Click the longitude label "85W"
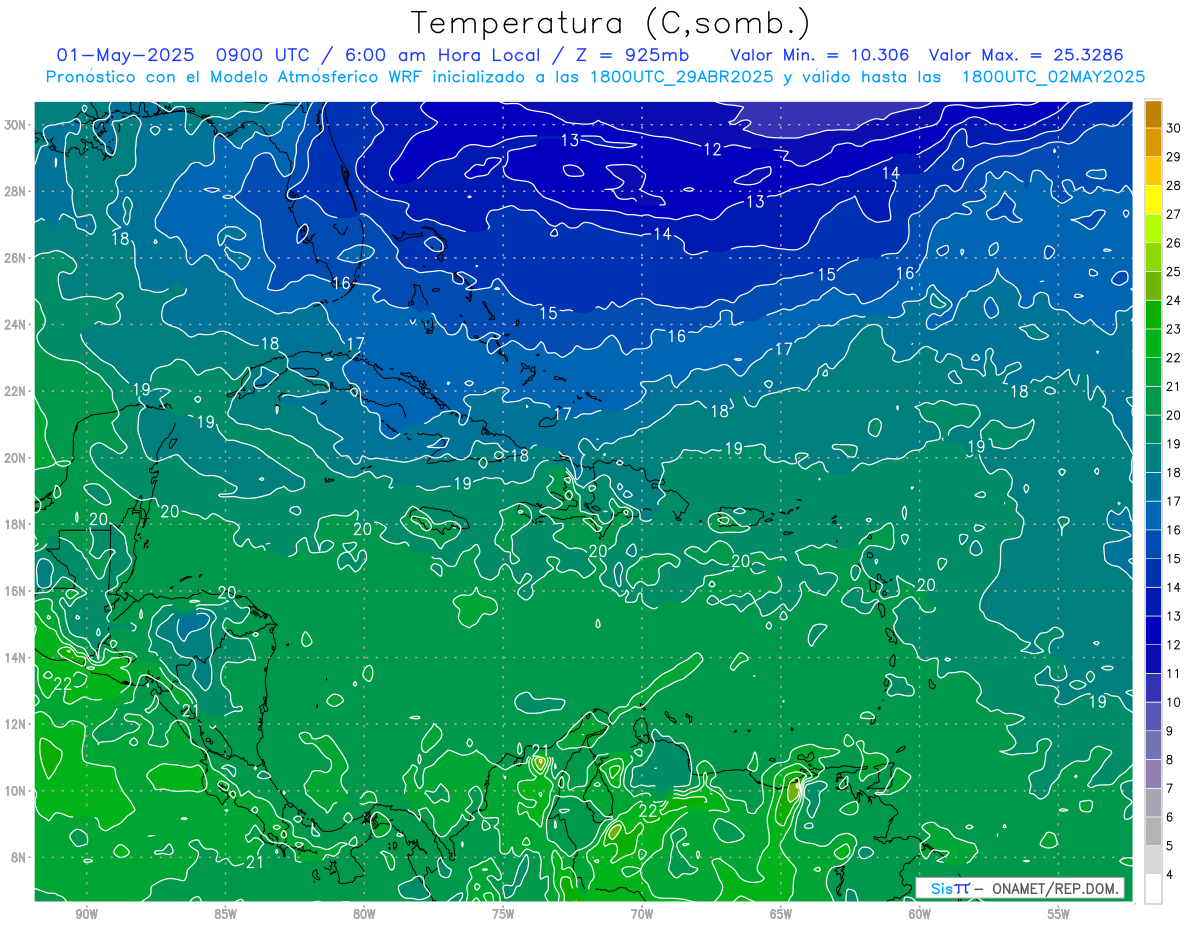Image resolution: width=1200 pixels, height=927 pixels. pyautogui.click(x=225, y=914)
